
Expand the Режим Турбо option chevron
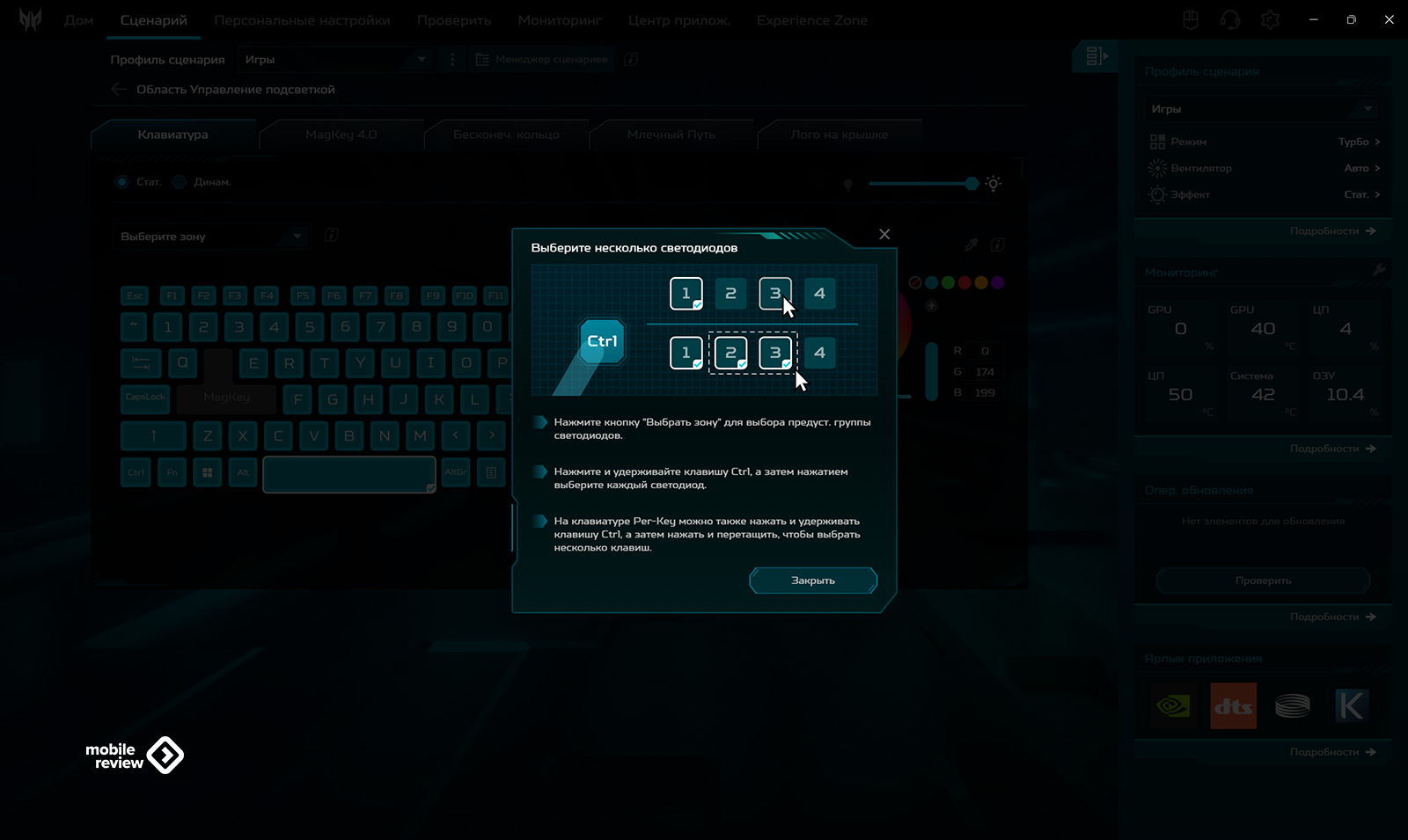tap(1377, 142)
